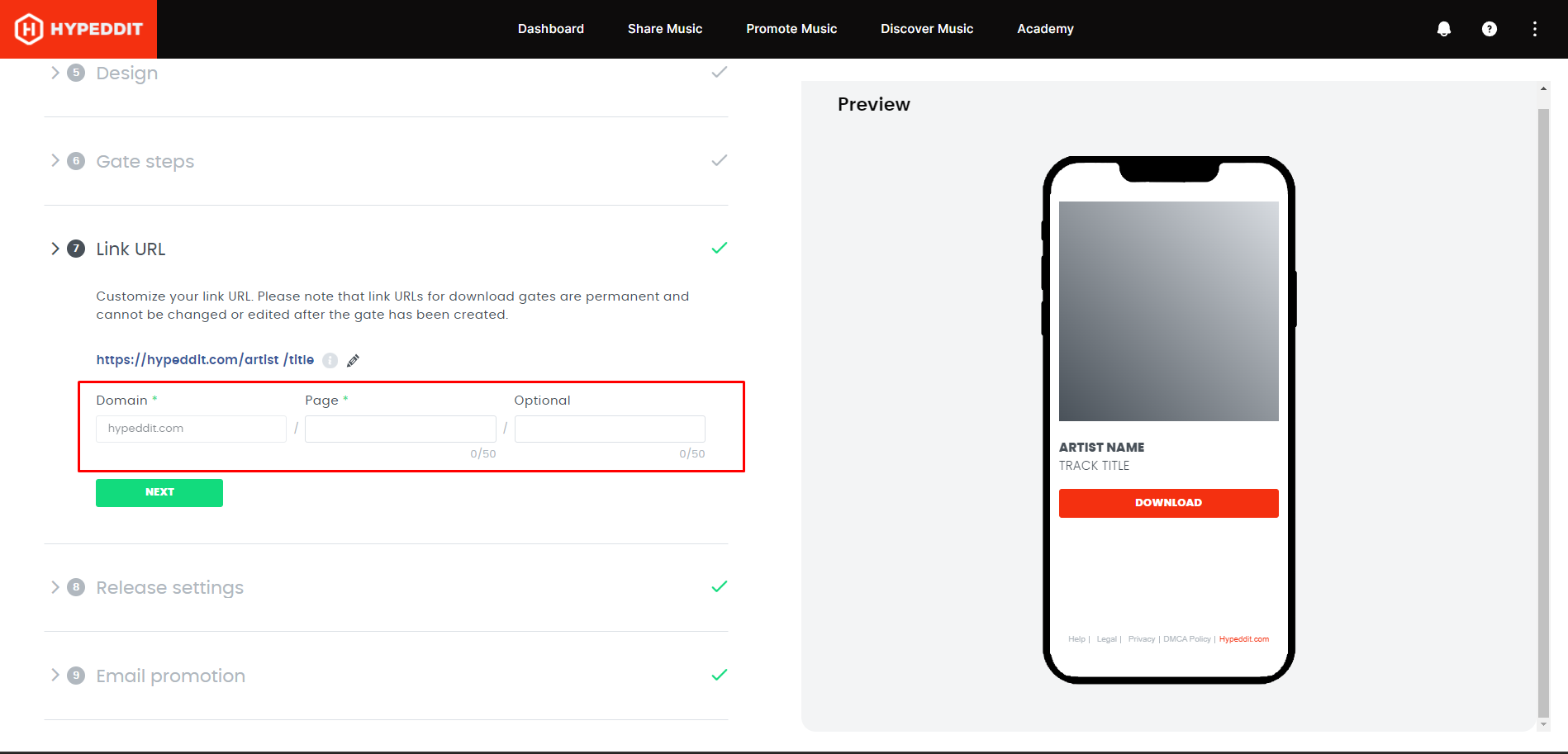The width and height of the screenshot is (1568, 754).
Task: Click the help question mark icon
Action: click(x=1489, y=29)
